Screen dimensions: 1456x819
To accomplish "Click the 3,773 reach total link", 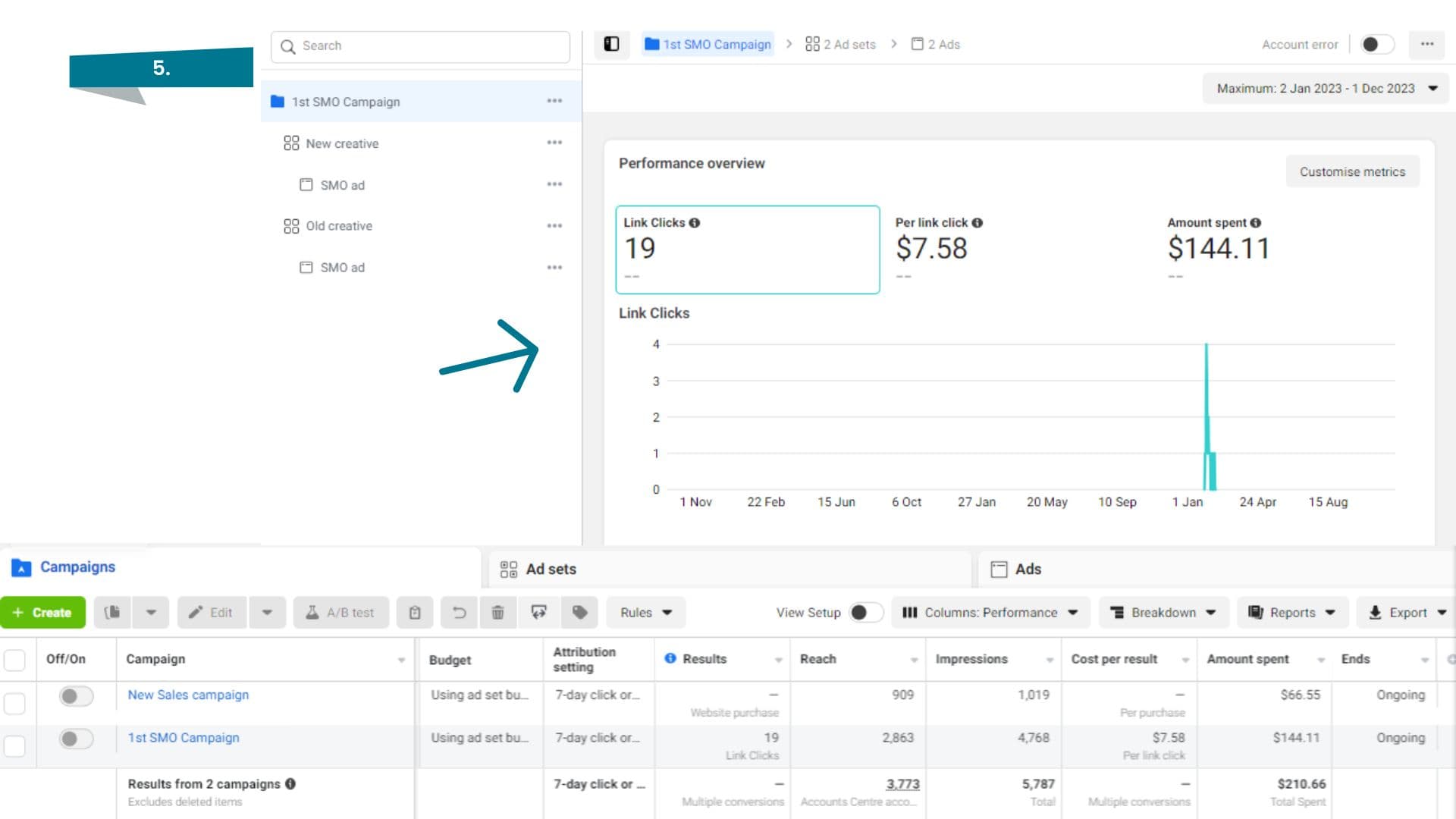I will 902,783.
